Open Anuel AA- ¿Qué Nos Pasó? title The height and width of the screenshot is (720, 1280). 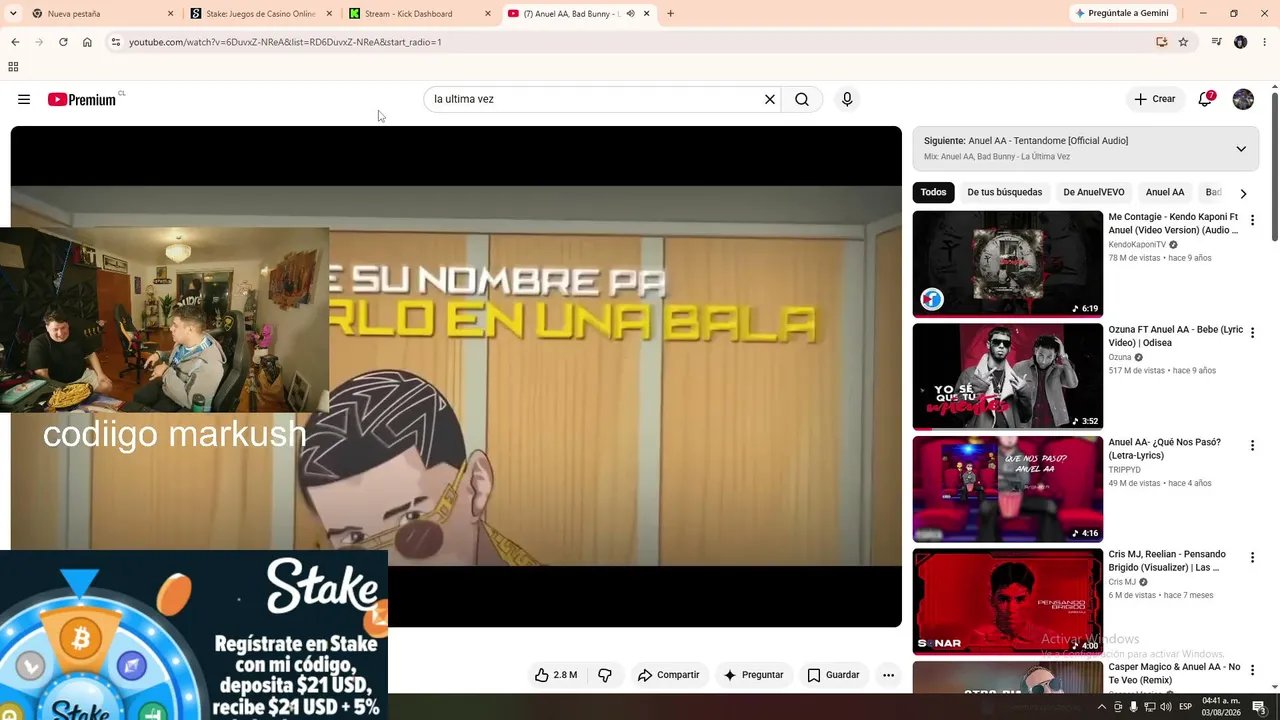pos(1165,448)
